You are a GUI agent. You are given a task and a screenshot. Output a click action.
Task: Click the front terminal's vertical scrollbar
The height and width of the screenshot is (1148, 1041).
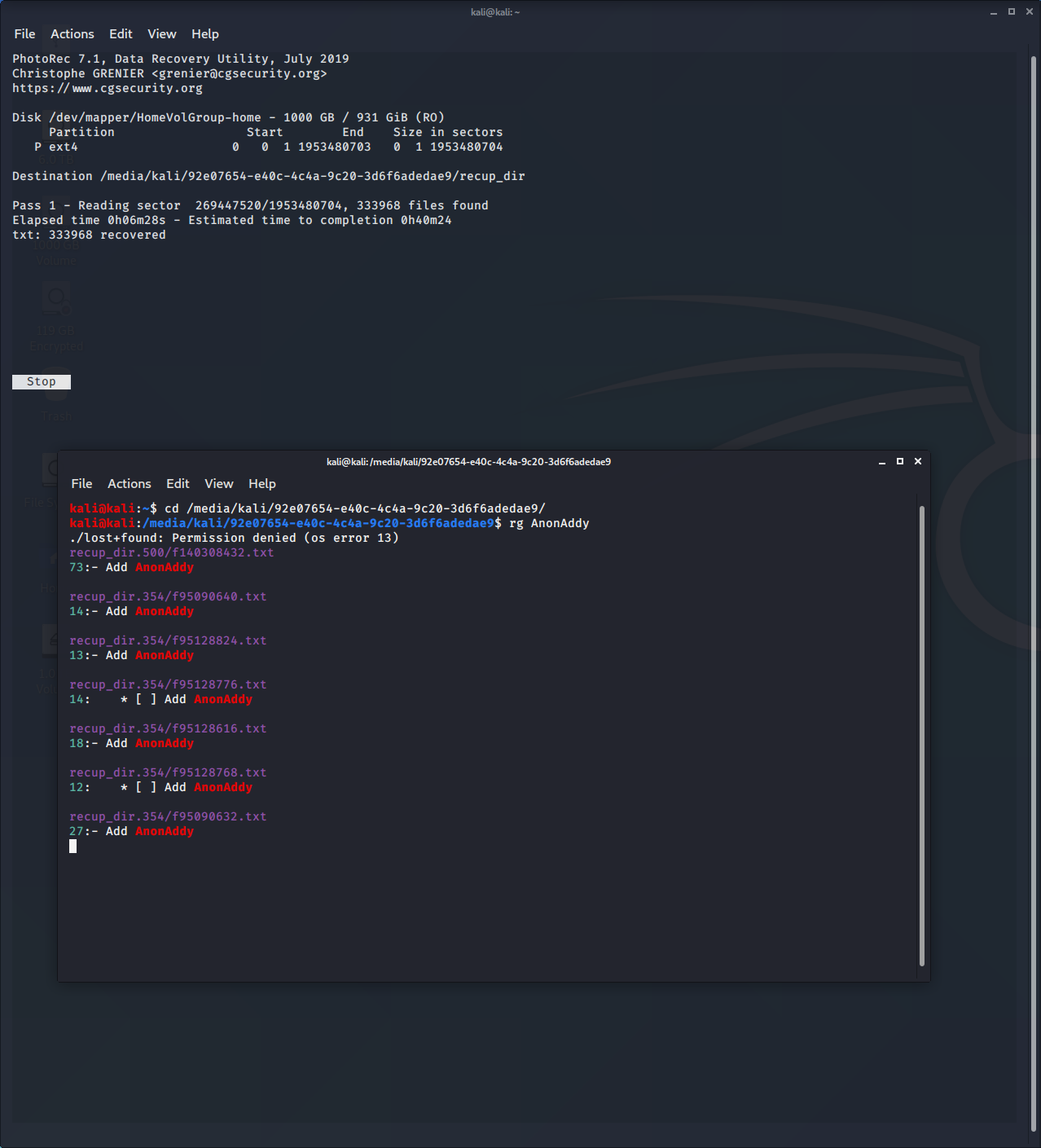pyautogui.click(x=922, y=736)
